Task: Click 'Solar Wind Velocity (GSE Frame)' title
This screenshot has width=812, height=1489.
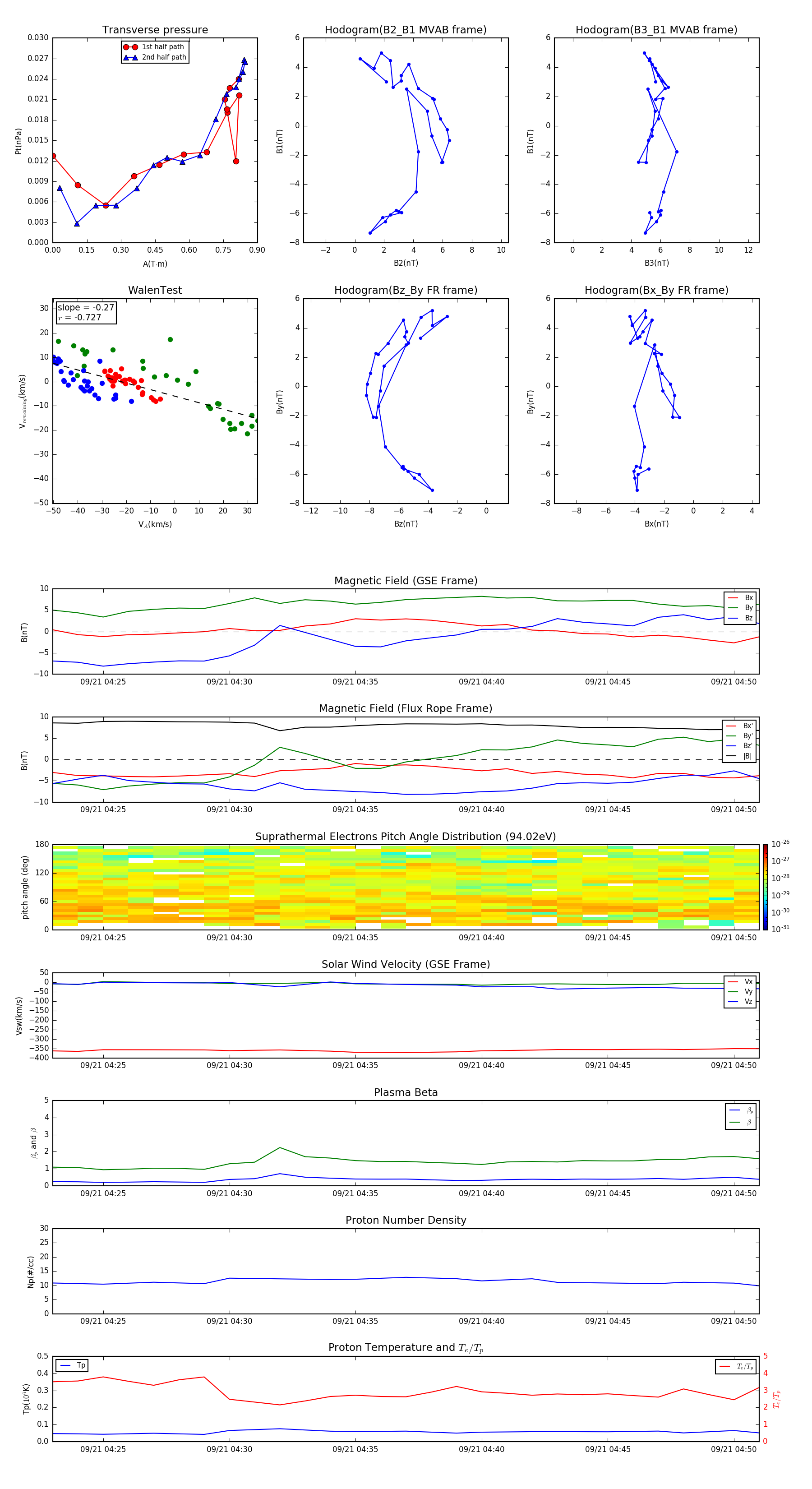Action: (406, 964)
